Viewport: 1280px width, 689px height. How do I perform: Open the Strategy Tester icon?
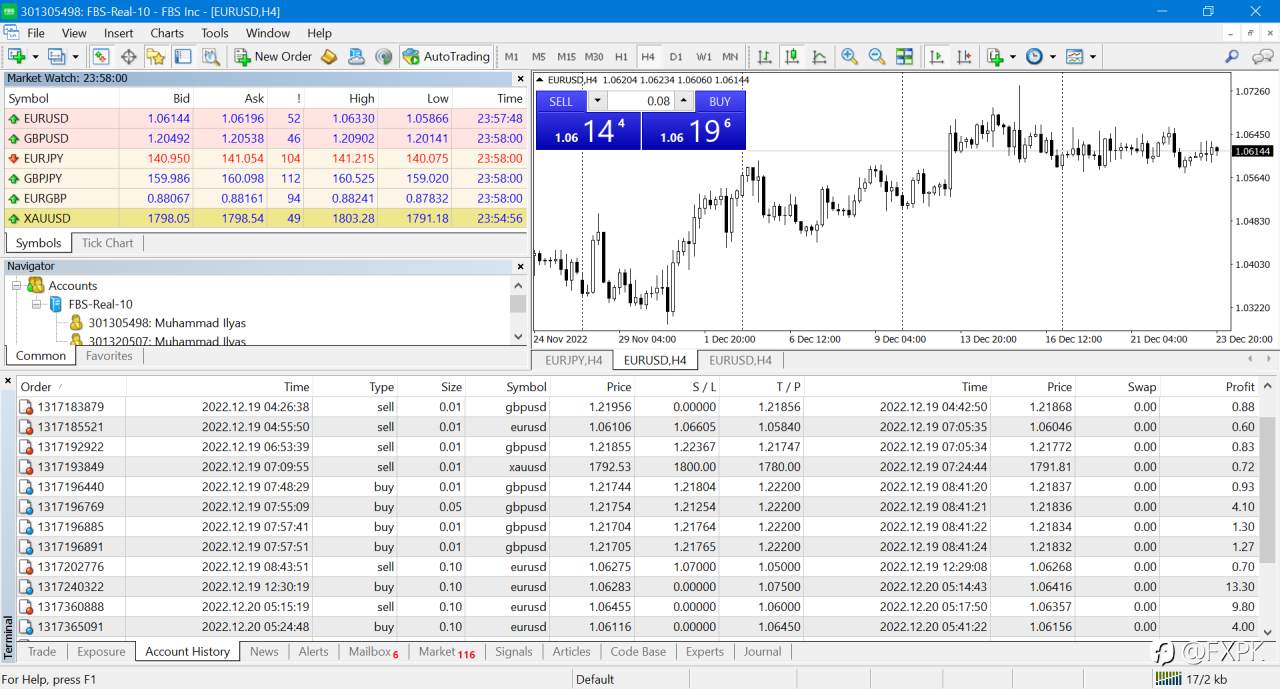point(211,57)
